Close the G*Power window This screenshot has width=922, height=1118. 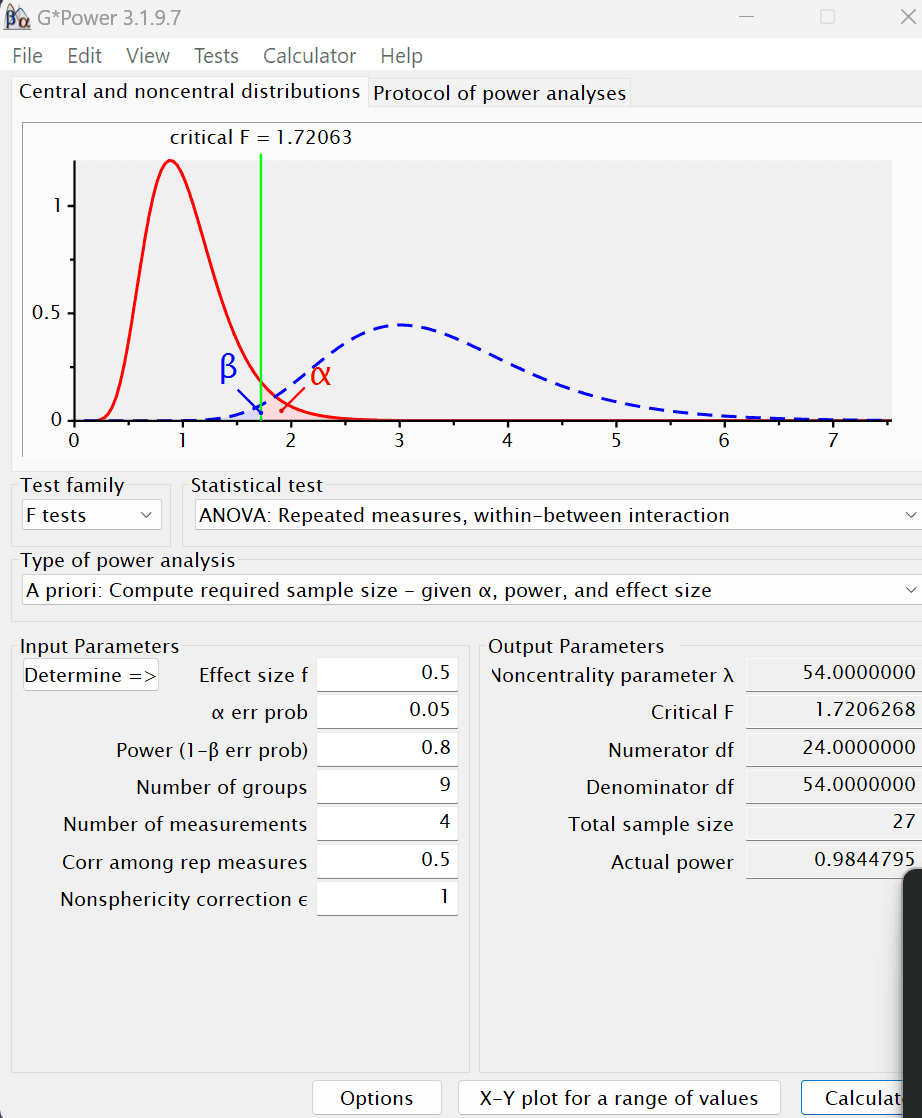908,17
